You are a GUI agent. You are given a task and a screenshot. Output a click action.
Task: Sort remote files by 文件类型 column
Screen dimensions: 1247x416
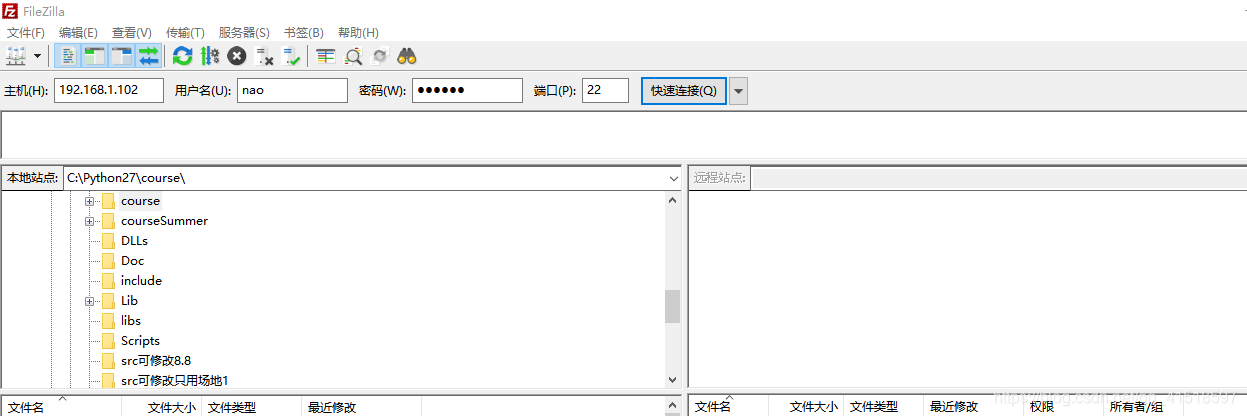884,407
